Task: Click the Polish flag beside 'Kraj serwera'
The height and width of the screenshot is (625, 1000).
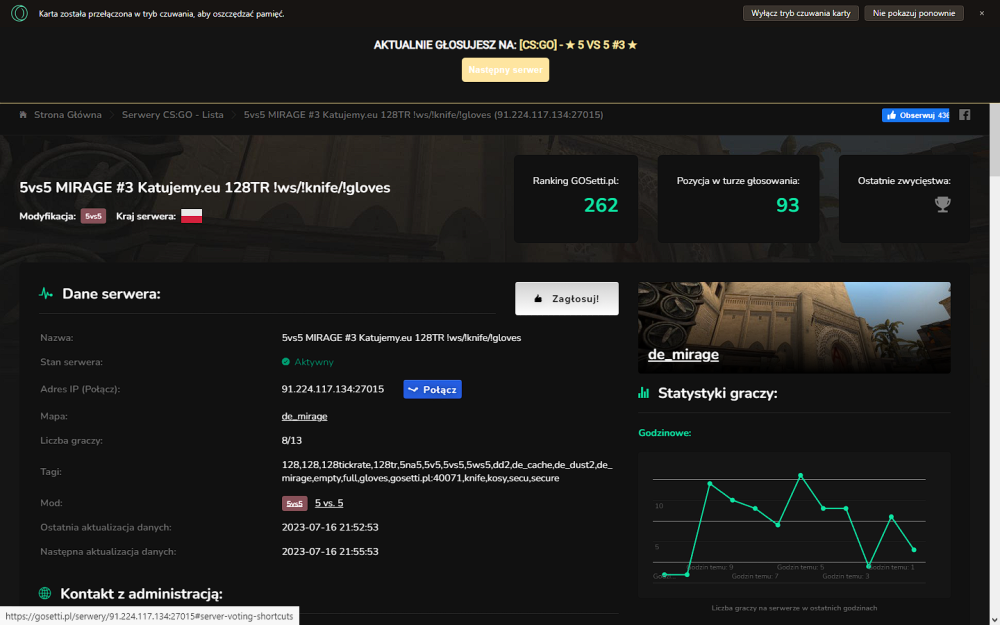Action: tap(191, 216)
